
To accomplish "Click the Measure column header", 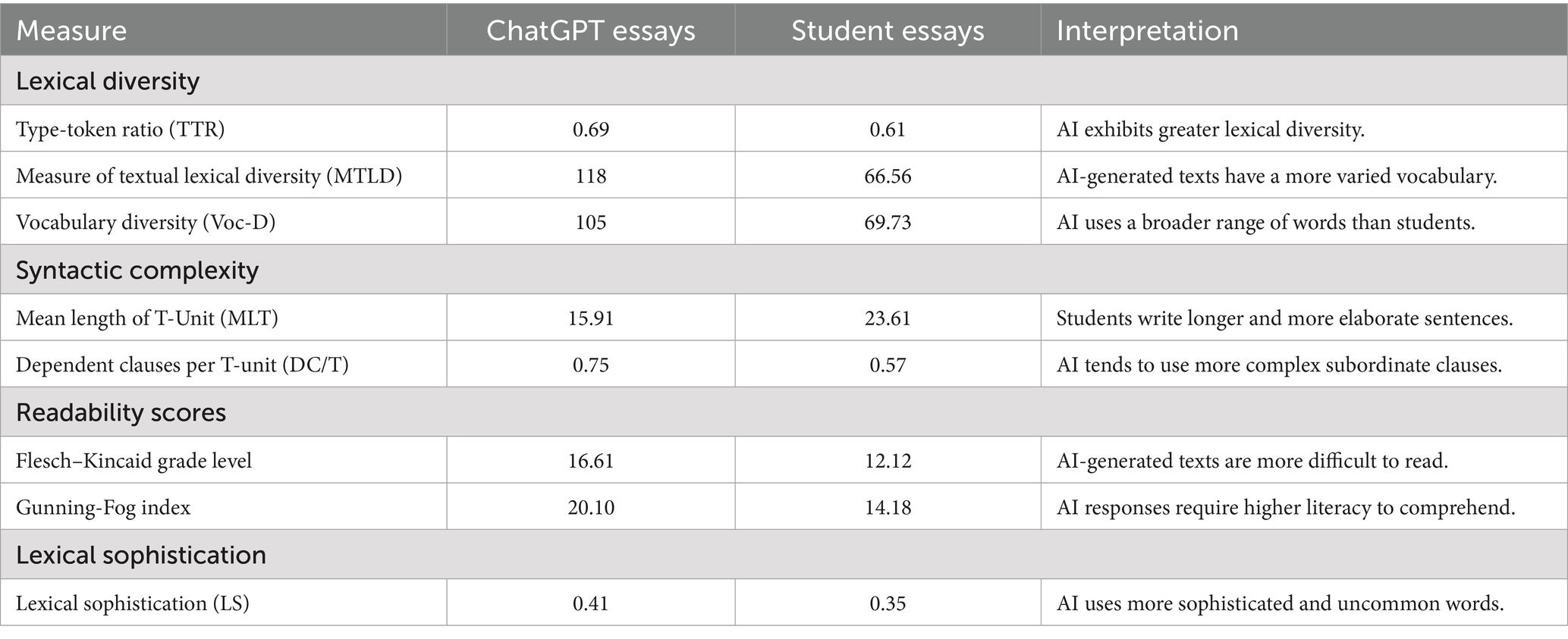I will click(x=71, y=31).
